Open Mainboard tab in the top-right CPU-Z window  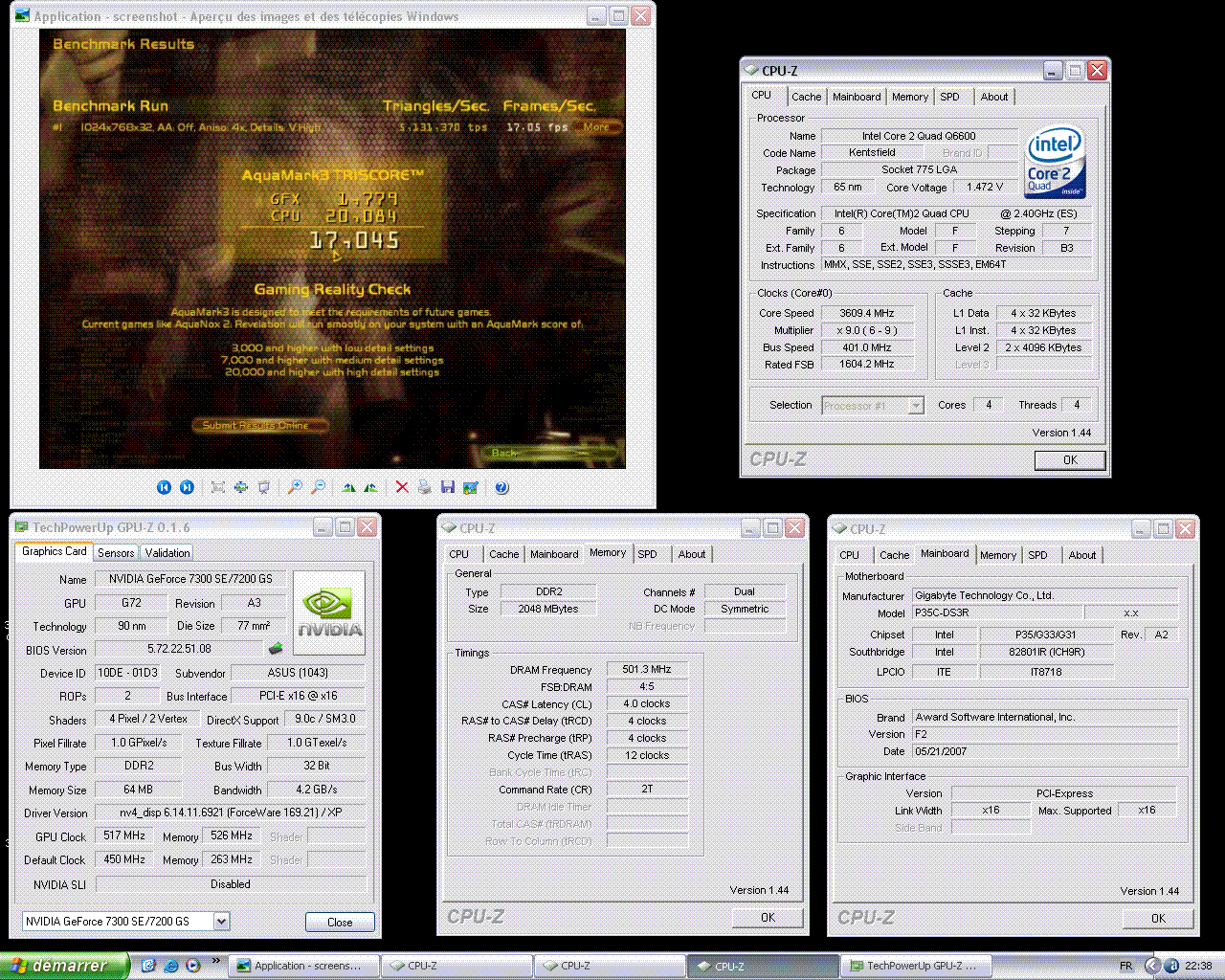pos(857,97)
